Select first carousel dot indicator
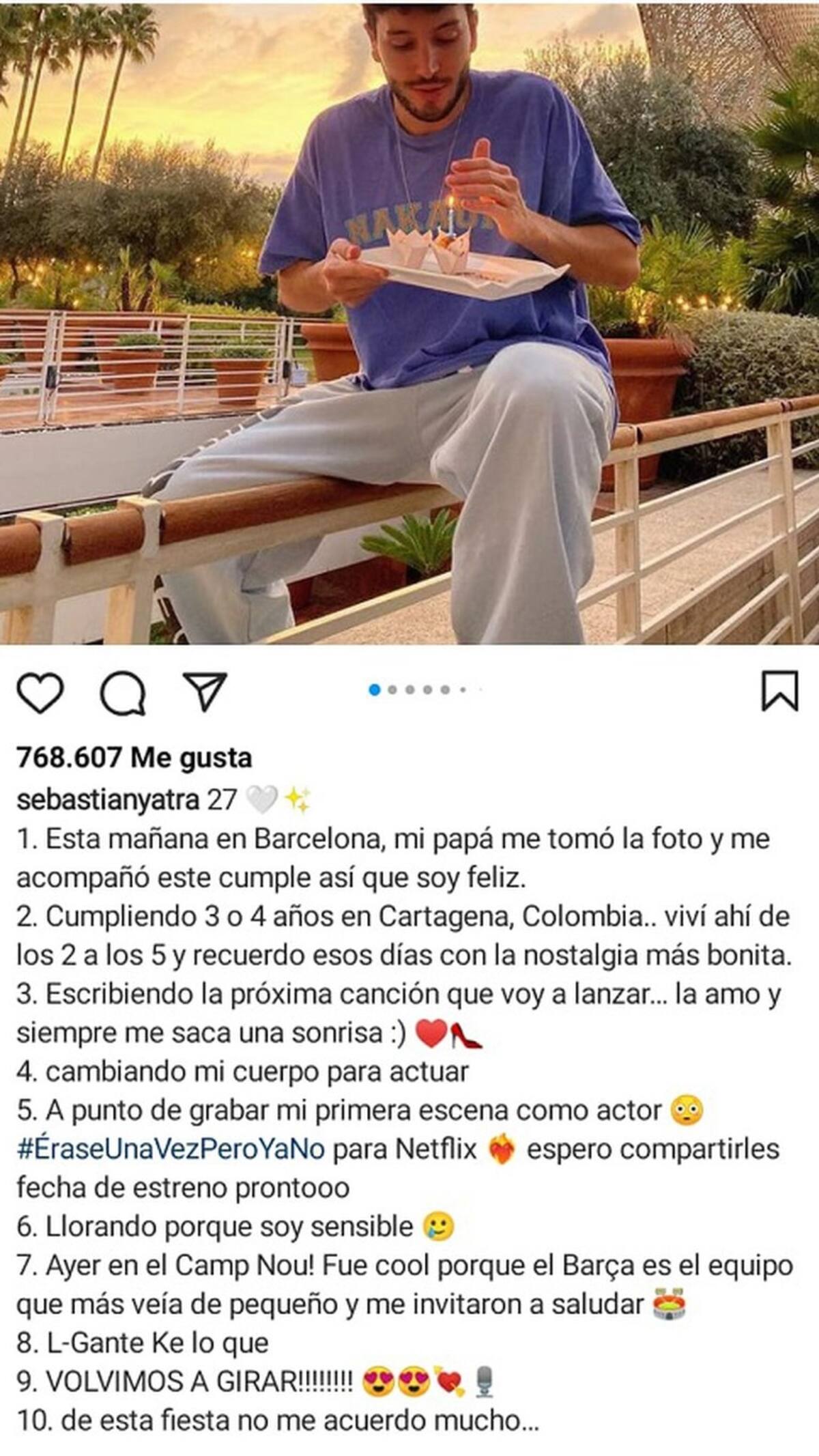Viewport: 819px width, 1456px height. coord(374,690)
